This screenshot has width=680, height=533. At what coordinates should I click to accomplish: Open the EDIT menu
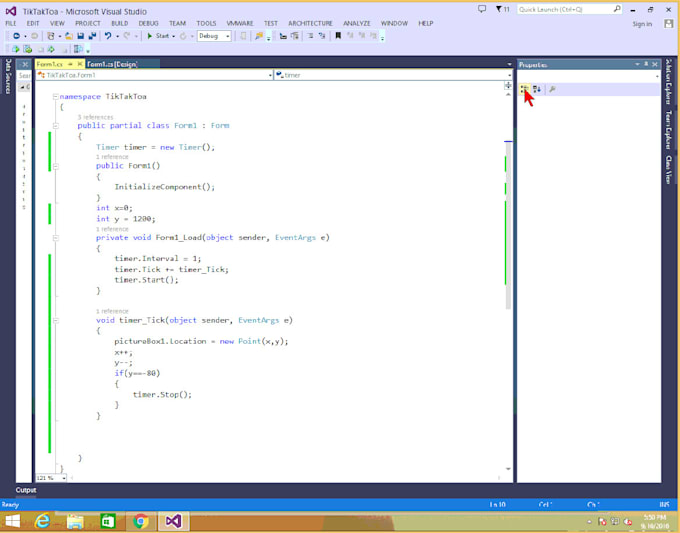pyautogui.click(x=33, y=23)
